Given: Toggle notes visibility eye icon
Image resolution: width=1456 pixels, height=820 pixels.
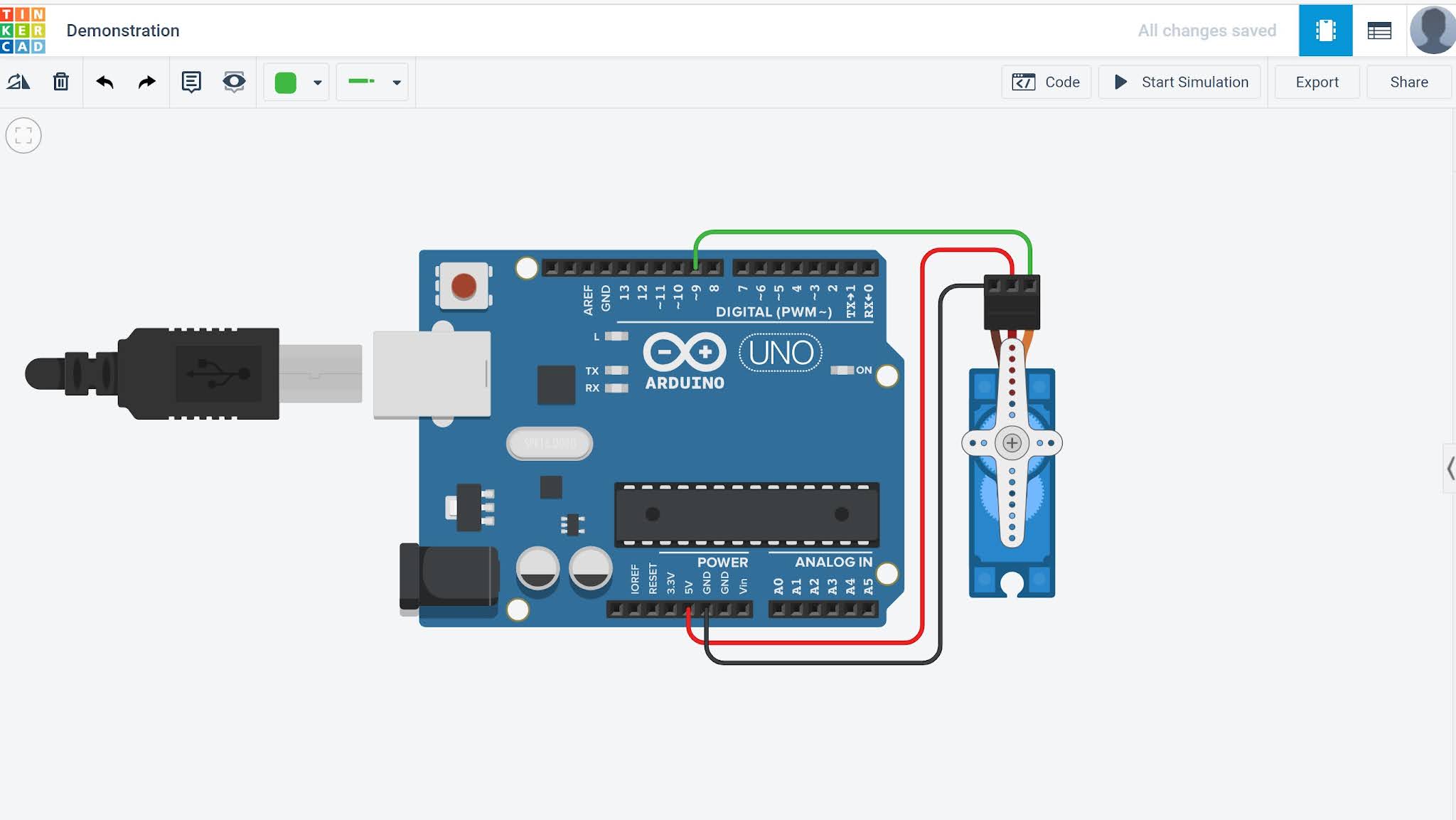Looking at the screenshot, I should [x=234, y=82].
